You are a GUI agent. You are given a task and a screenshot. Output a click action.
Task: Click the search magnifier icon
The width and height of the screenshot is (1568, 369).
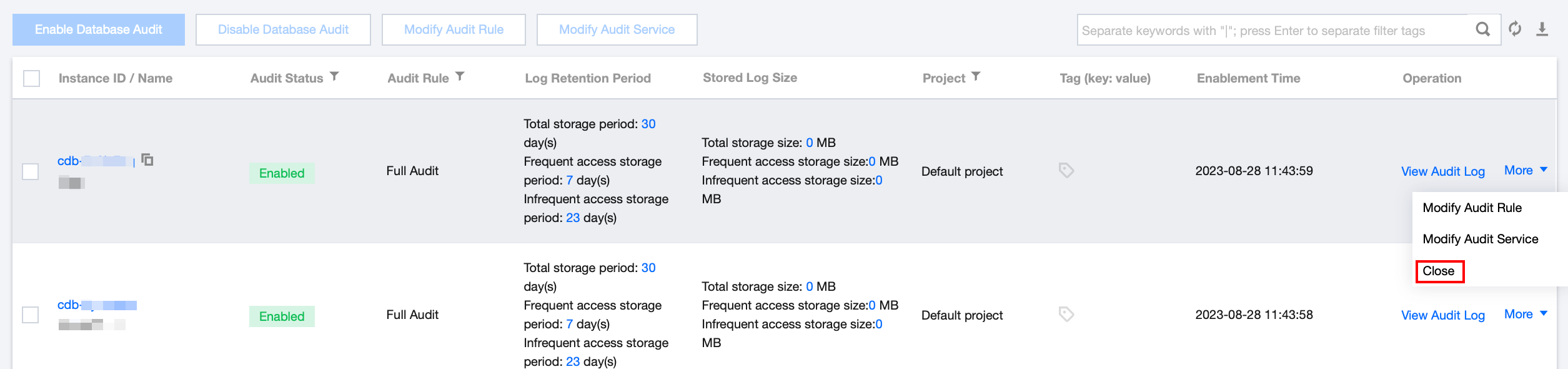pos(1482,29)
